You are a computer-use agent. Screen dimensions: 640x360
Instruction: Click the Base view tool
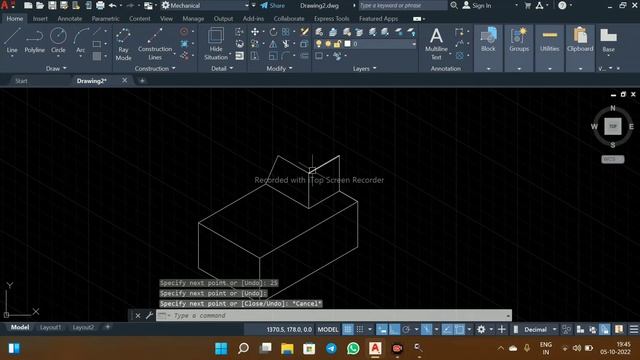point(608,40)
